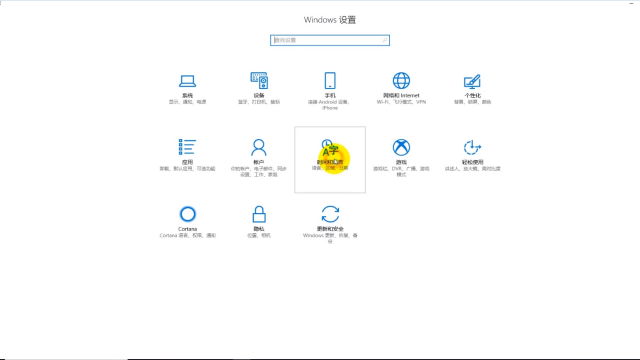Screen dimensions: 640x360
Task: Open the 个性化 (Personalization) paintbrush icon
Action: point(472,81)
